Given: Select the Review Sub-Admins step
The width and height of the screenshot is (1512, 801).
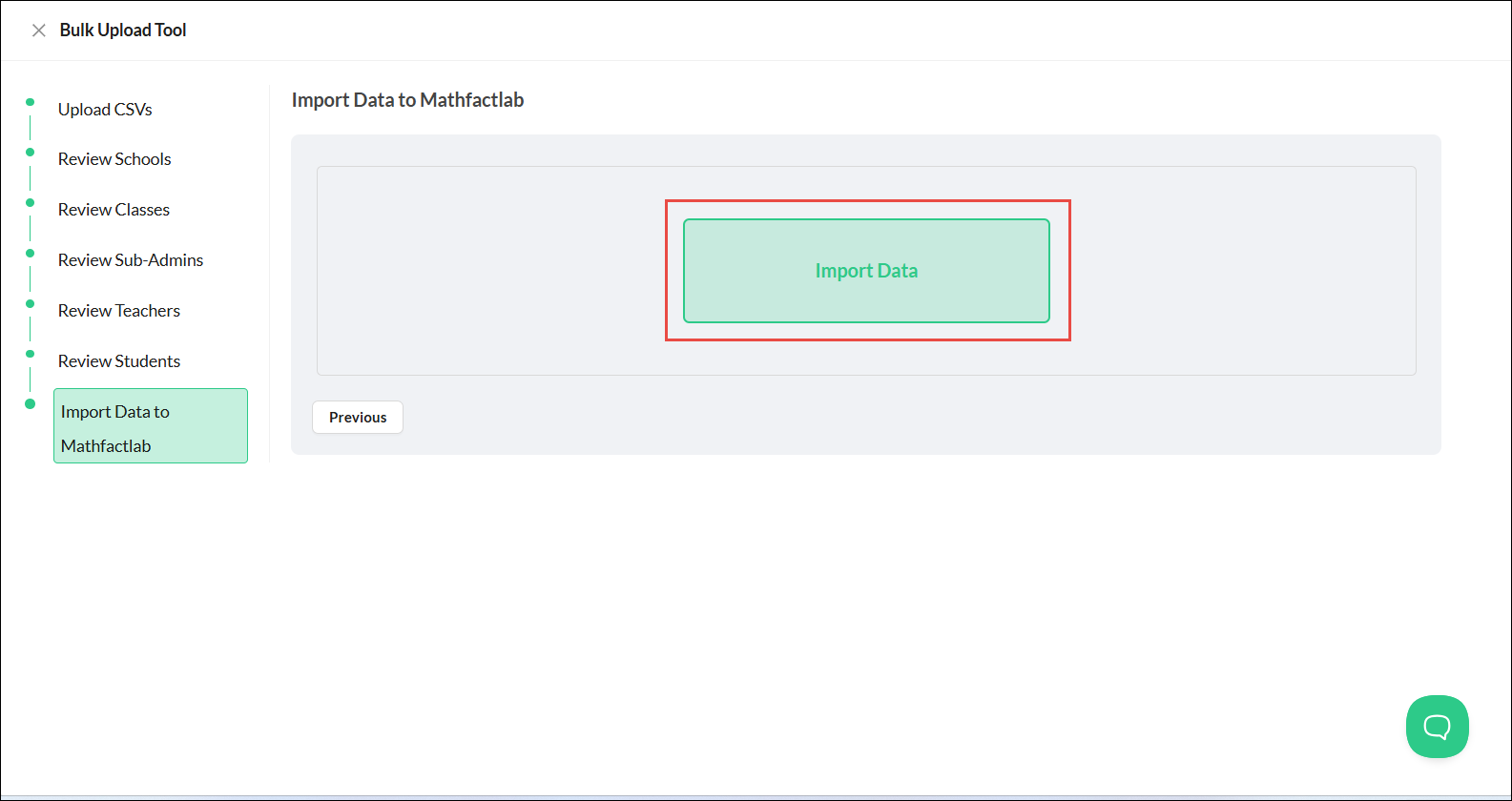Looking at the screenshot, I should coord(131,260).
